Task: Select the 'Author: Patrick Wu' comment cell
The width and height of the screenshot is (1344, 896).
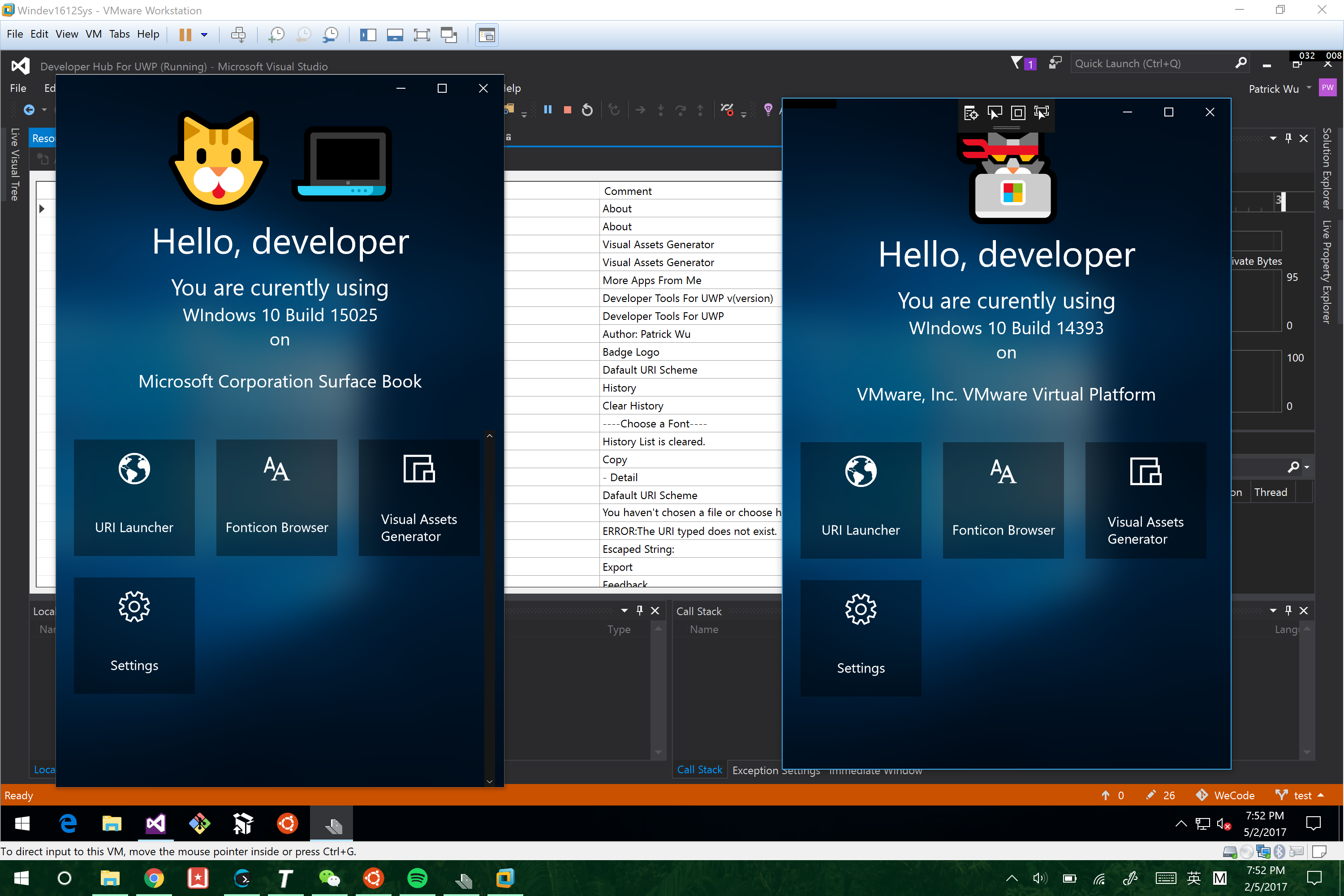Action: [x=691, y=334]
